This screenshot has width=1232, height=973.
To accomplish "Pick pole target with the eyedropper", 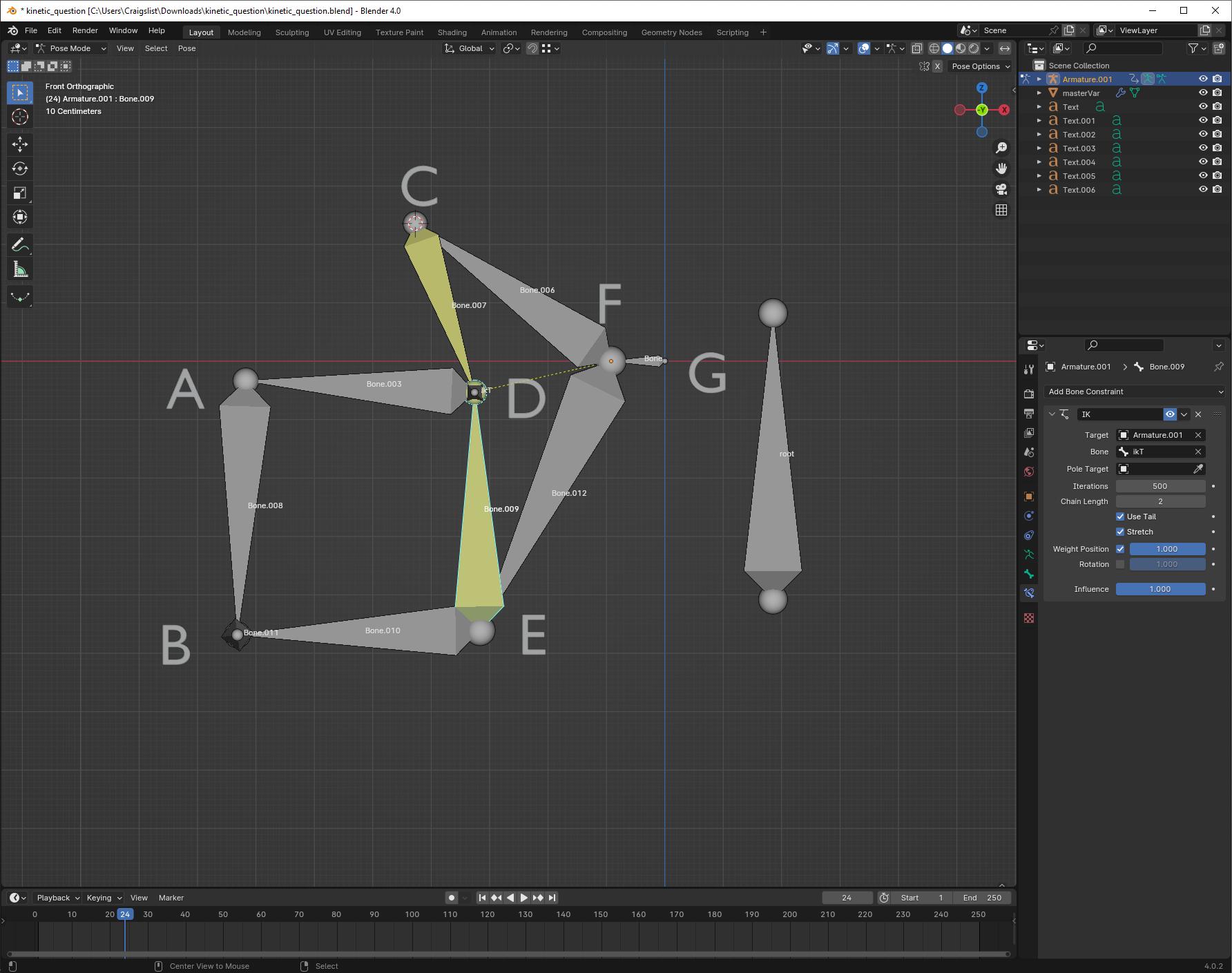I will tap(1198, 469).
